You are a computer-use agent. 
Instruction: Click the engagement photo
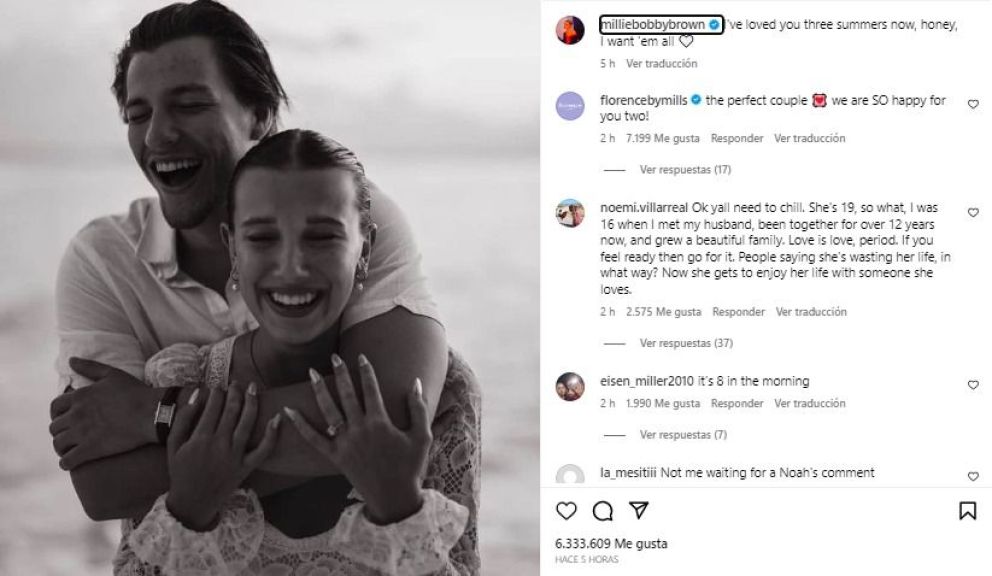pyautogui.click(x=270, y=288)
